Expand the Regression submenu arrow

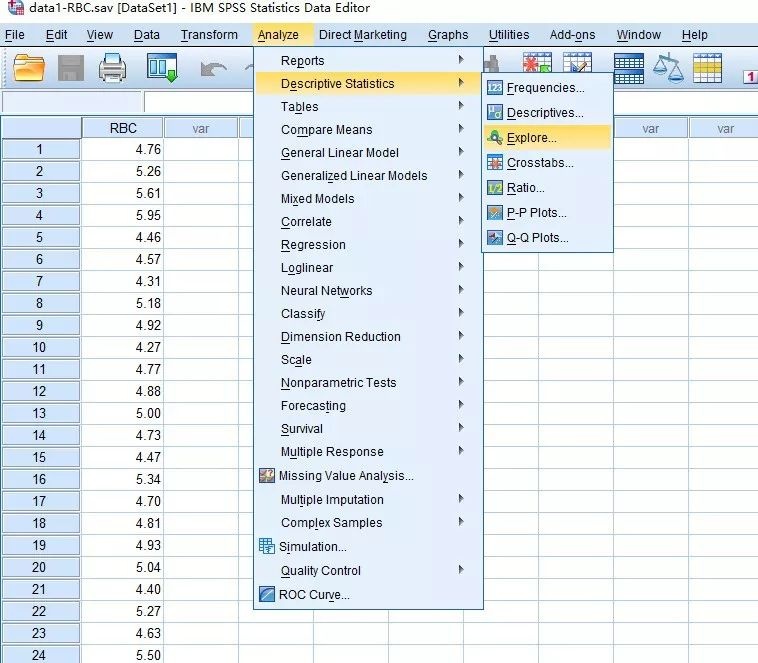pos(461,244)
